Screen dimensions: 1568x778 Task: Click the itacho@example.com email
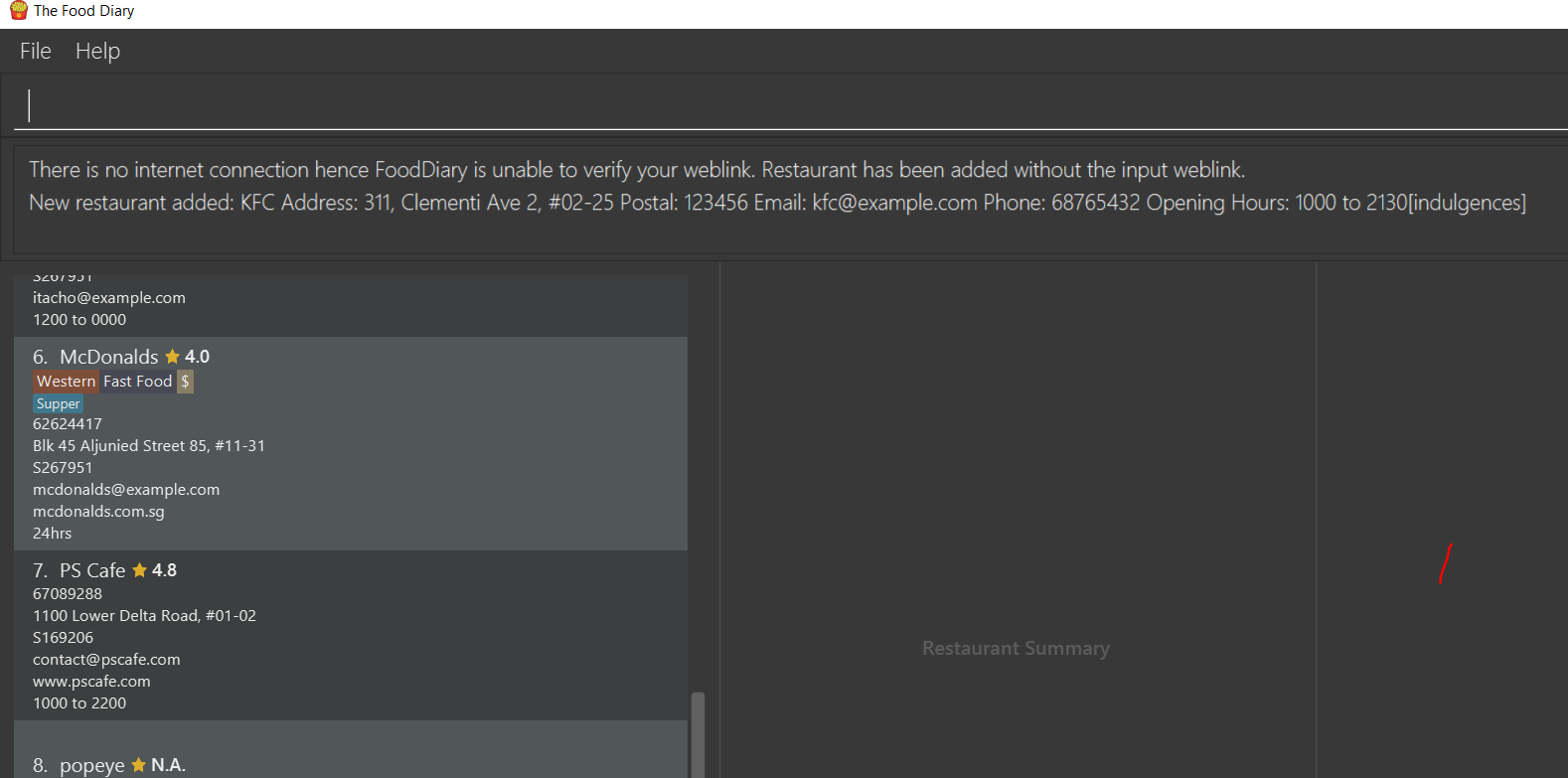(x=109, y=298)
